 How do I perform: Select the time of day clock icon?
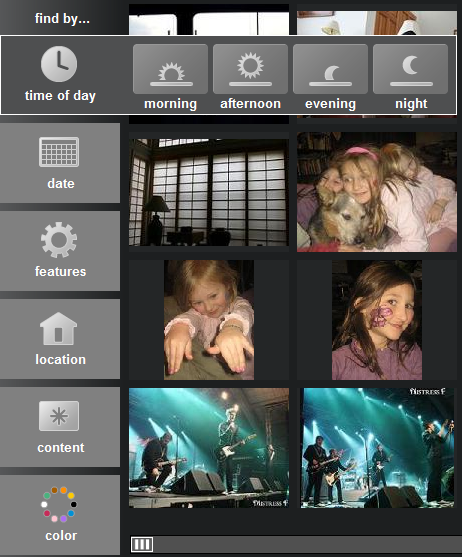(x=59, y=64)
